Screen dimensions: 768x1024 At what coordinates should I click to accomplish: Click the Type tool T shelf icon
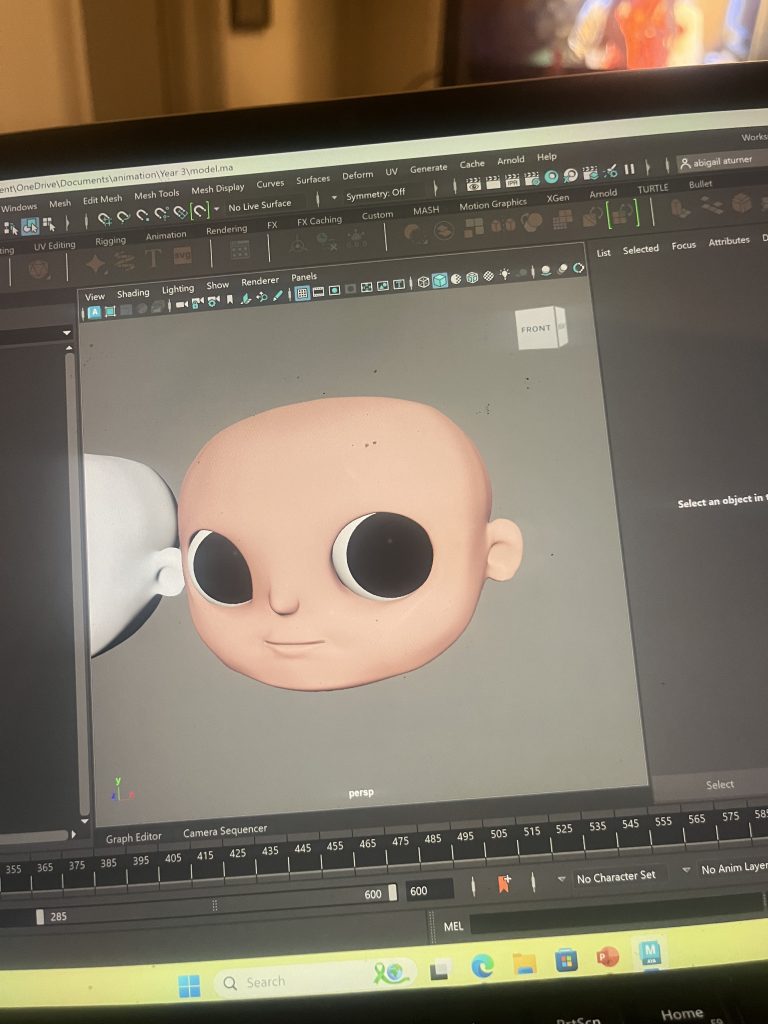point(153,257)
